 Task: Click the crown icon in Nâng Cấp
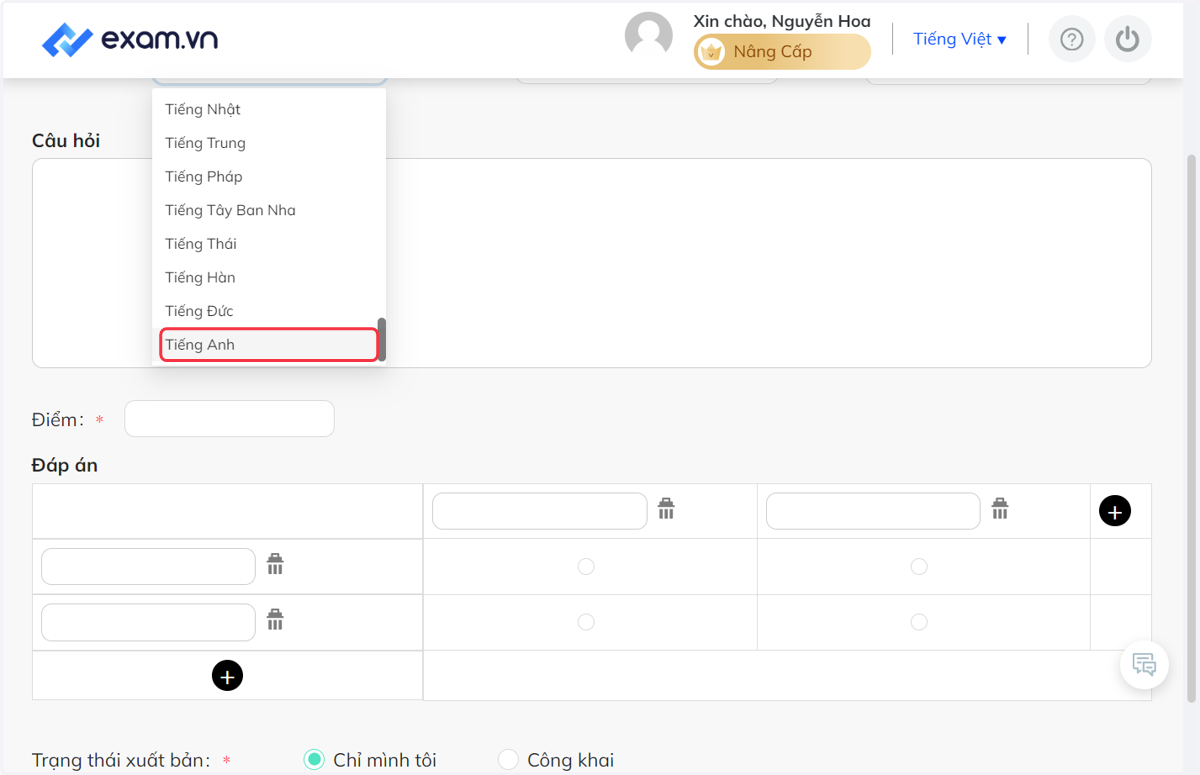coord(711,52)
